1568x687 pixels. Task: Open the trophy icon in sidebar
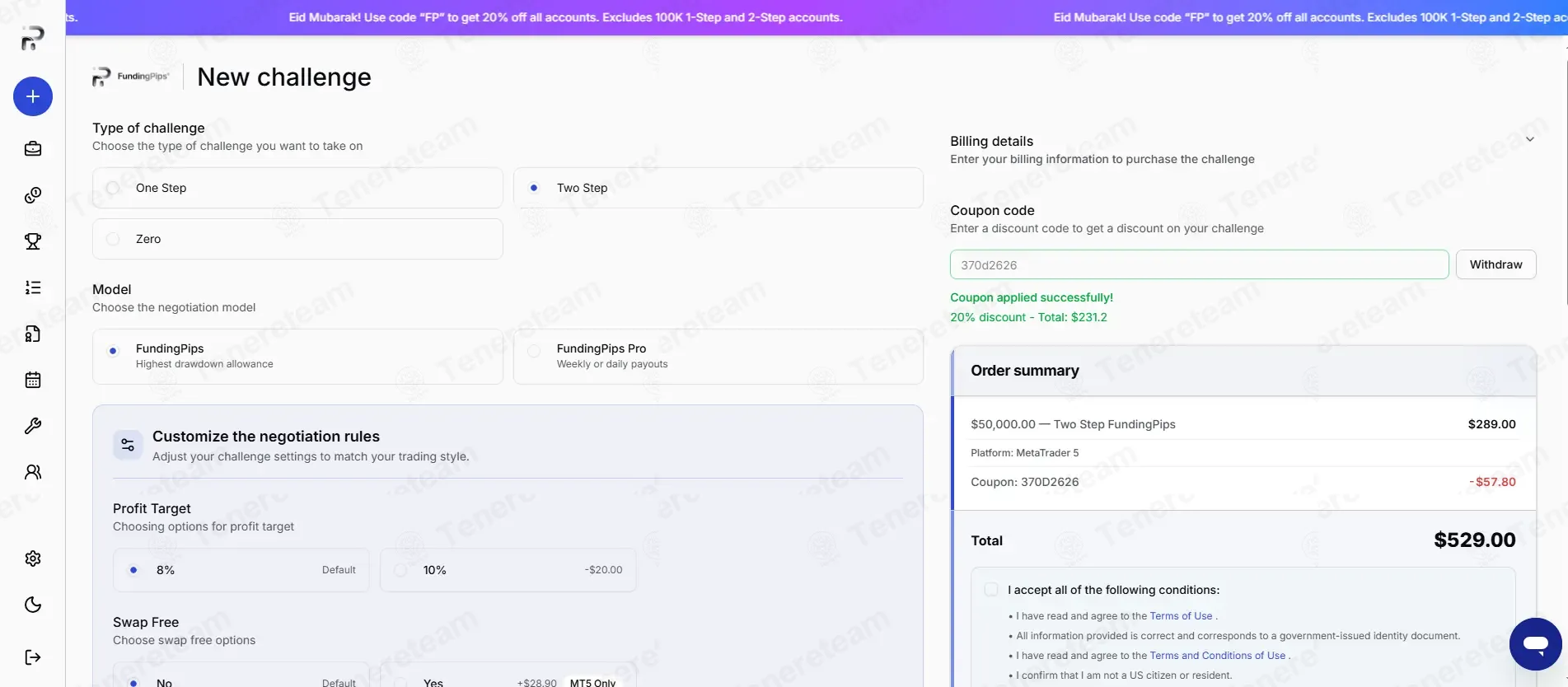pyautogui.click(x=33, y=241)
